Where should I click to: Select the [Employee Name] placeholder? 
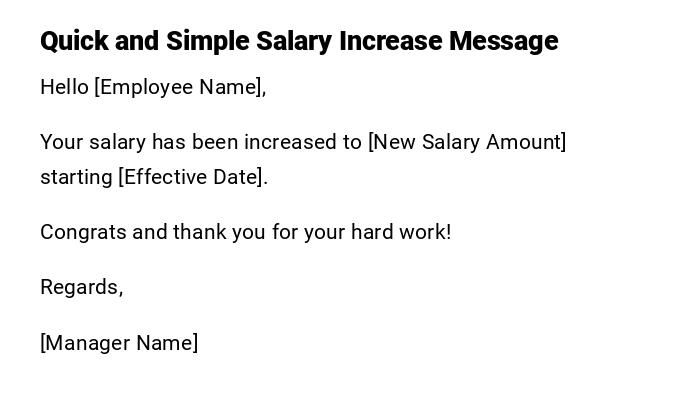click(180, 87)
